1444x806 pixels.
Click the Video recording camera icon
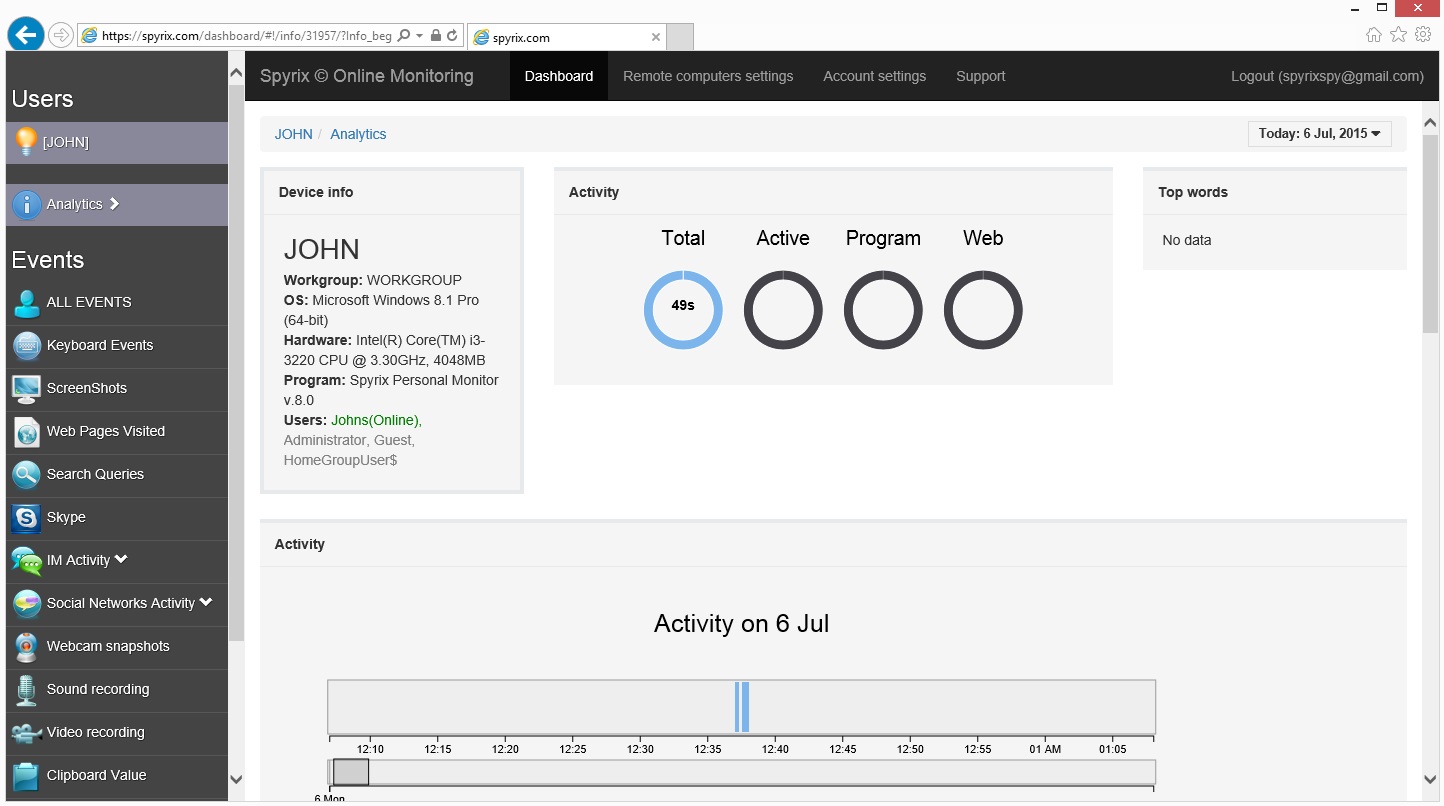27,732
